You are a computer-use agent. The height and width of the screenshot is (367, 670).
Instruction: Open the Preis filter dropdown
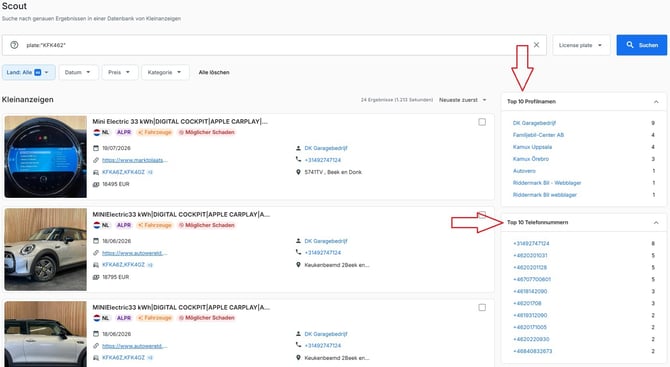[x=120, y=72]
